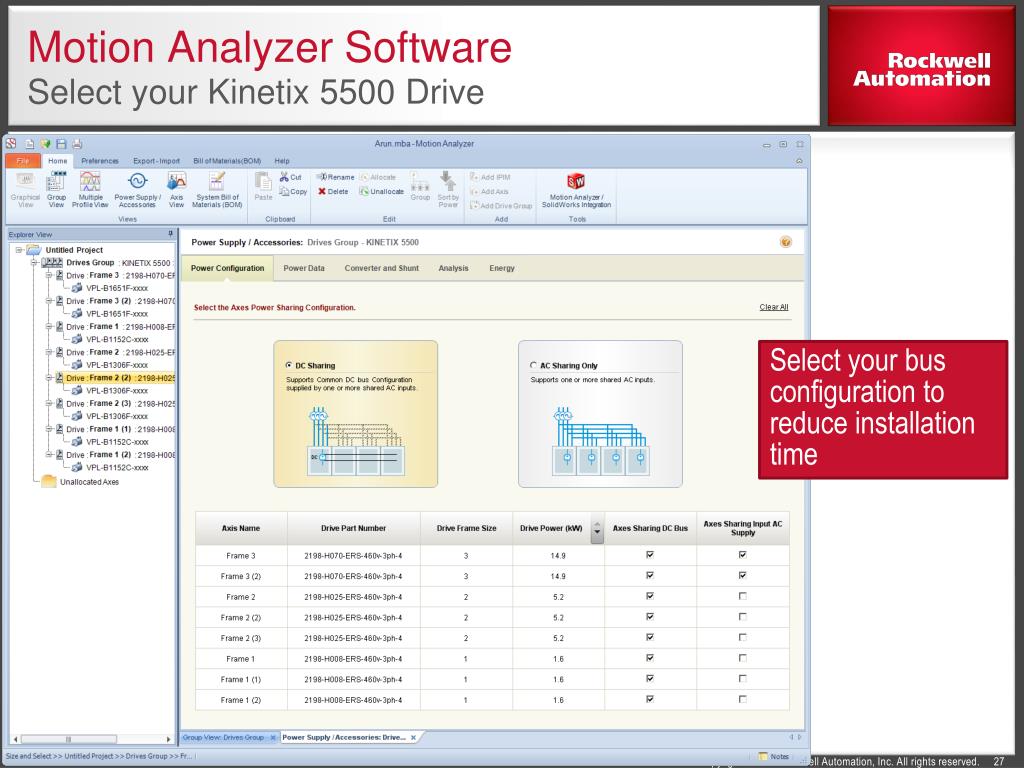Open the Energy tab
This screenshot has width=1024, height=768.
tap(502, 268)
